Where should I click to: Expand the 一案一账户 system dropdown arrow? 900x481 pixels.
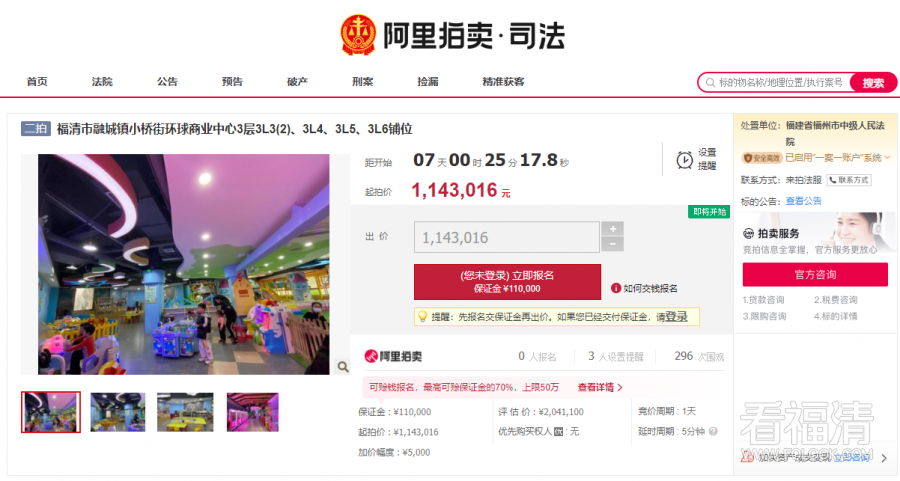pyautogui.click(x=887, y=157)
